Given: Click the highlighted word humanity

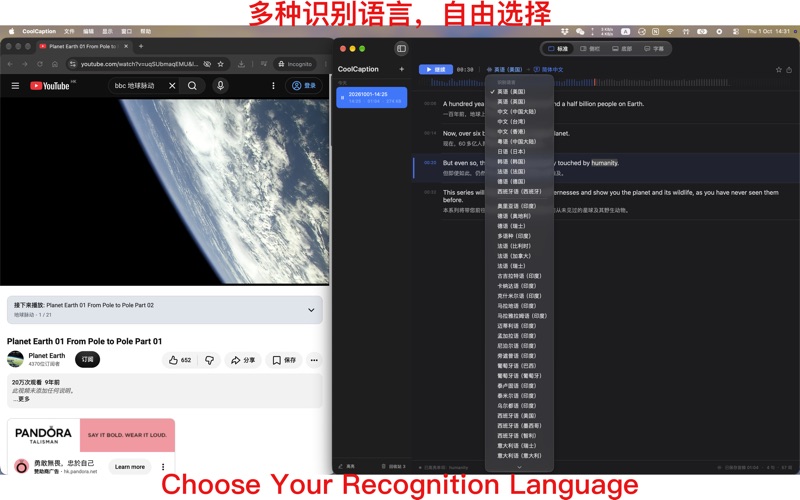Looking at the screenshot, I should (605, 163).
